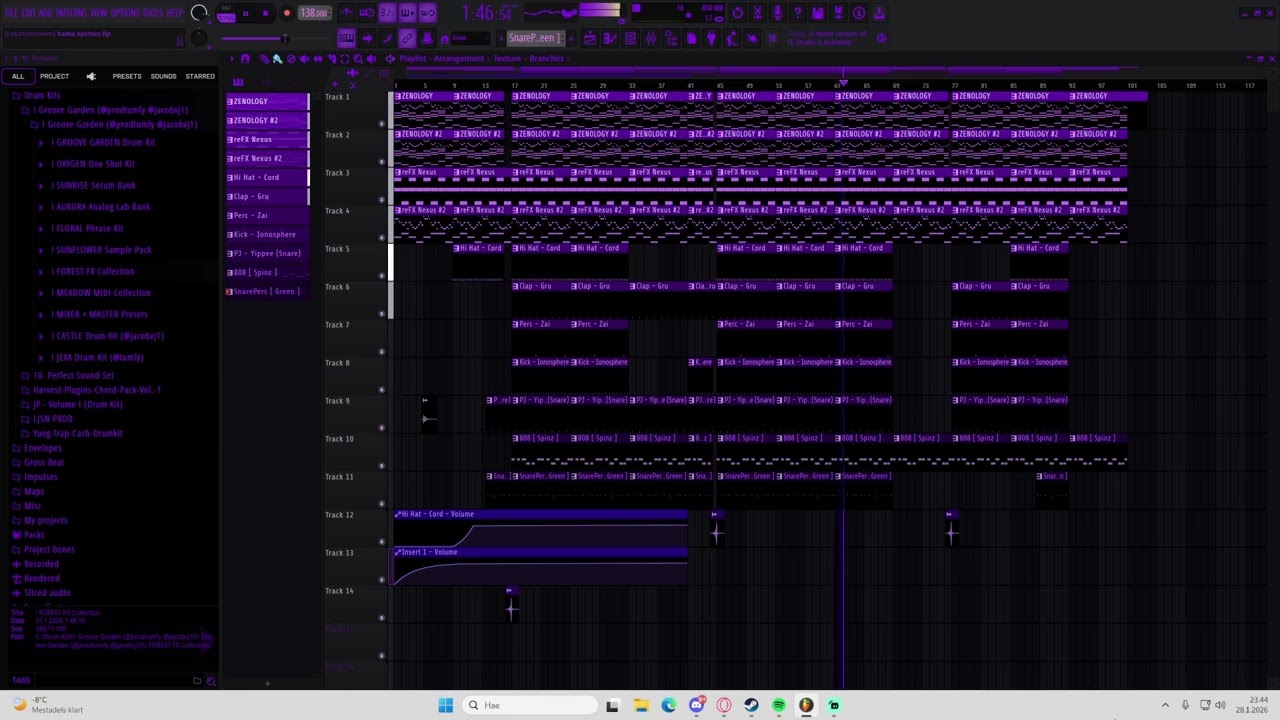1280x720 pixels.
Task: Pause playback with the pause button
Action: pos(245,13)
